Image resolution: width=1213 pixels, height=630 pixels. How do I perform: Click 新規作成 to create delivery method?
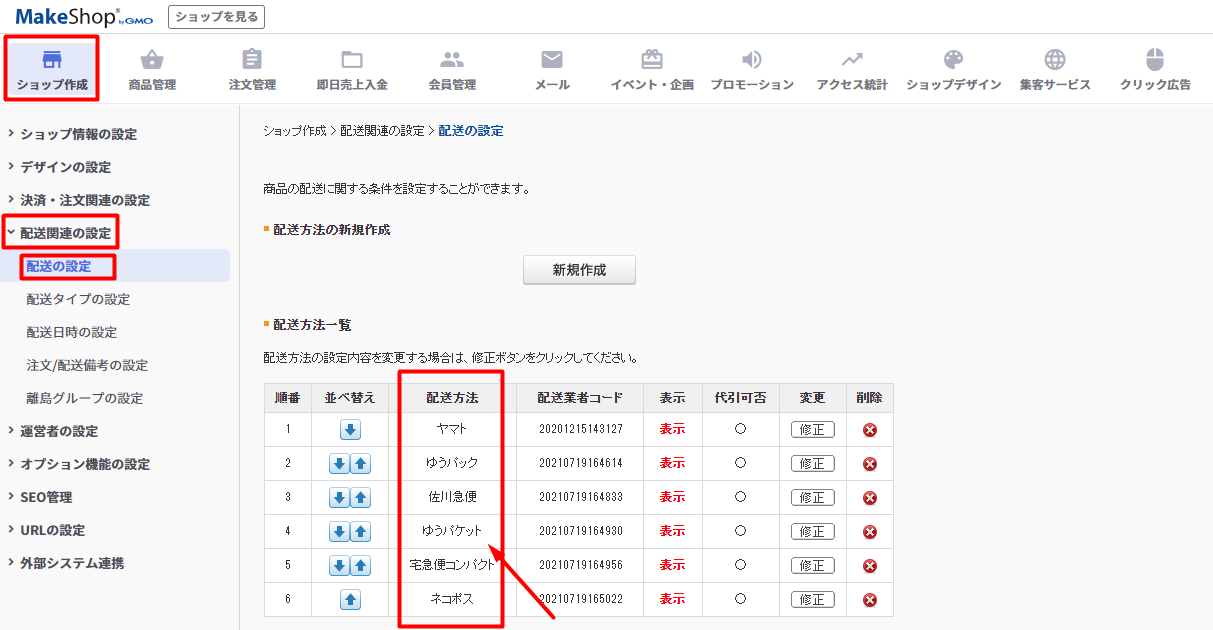pyautogui.click(x=579, y=270)
